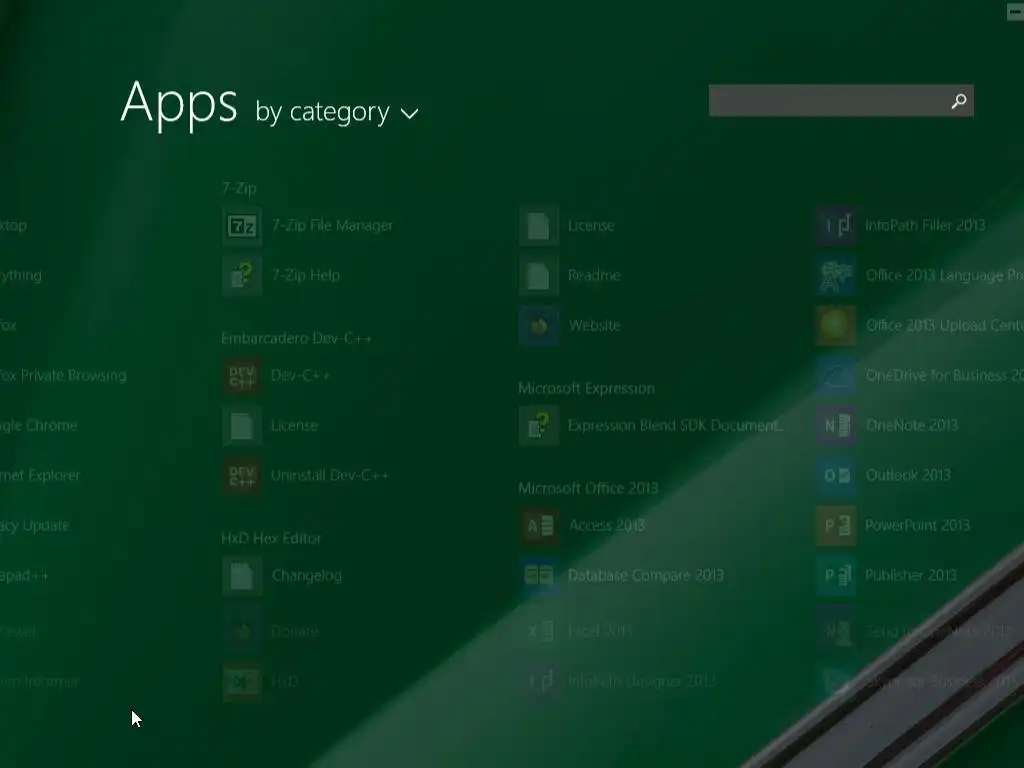
Task: Select the Microsoft Expression category header
Action: pyautogui.click(x=586, y=389)
